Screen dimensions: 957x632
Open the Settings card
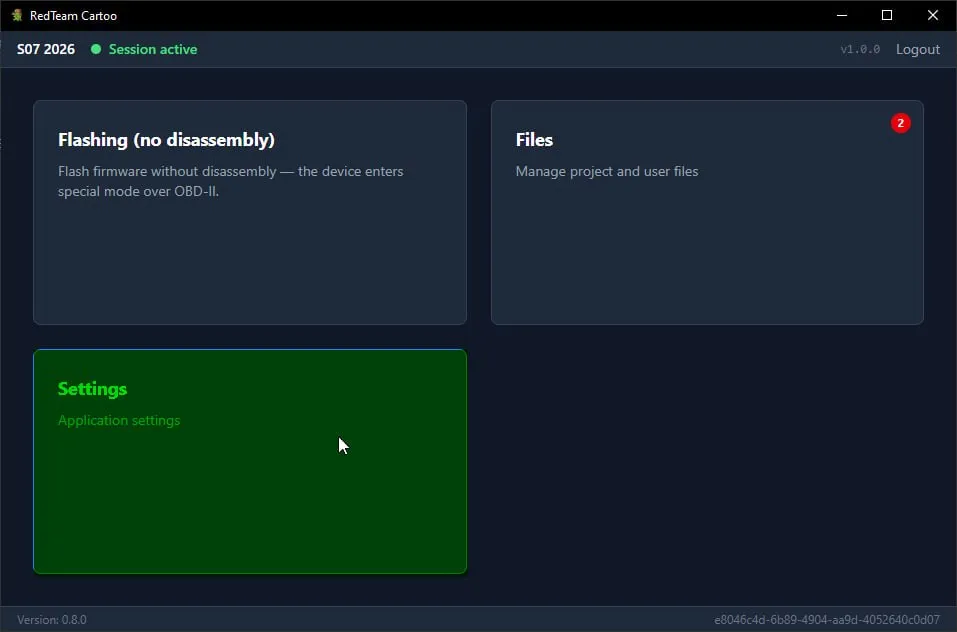click(x=250, y=461)
